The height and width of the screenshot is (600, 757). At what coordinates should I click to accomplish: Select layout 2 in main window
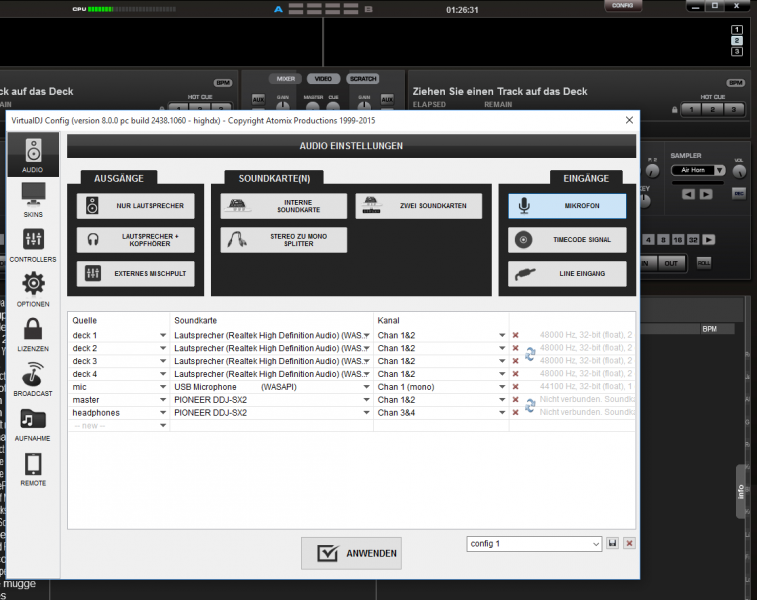point(737,41)
